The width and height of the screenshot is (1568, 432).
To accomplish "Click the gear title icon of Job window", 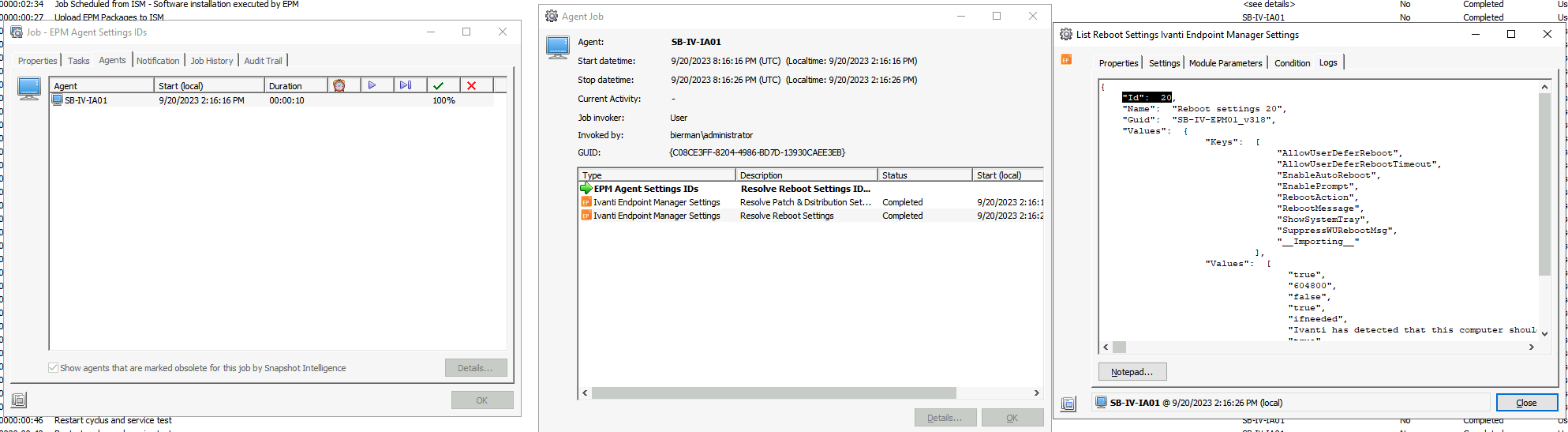I will [x=16, y=32].
